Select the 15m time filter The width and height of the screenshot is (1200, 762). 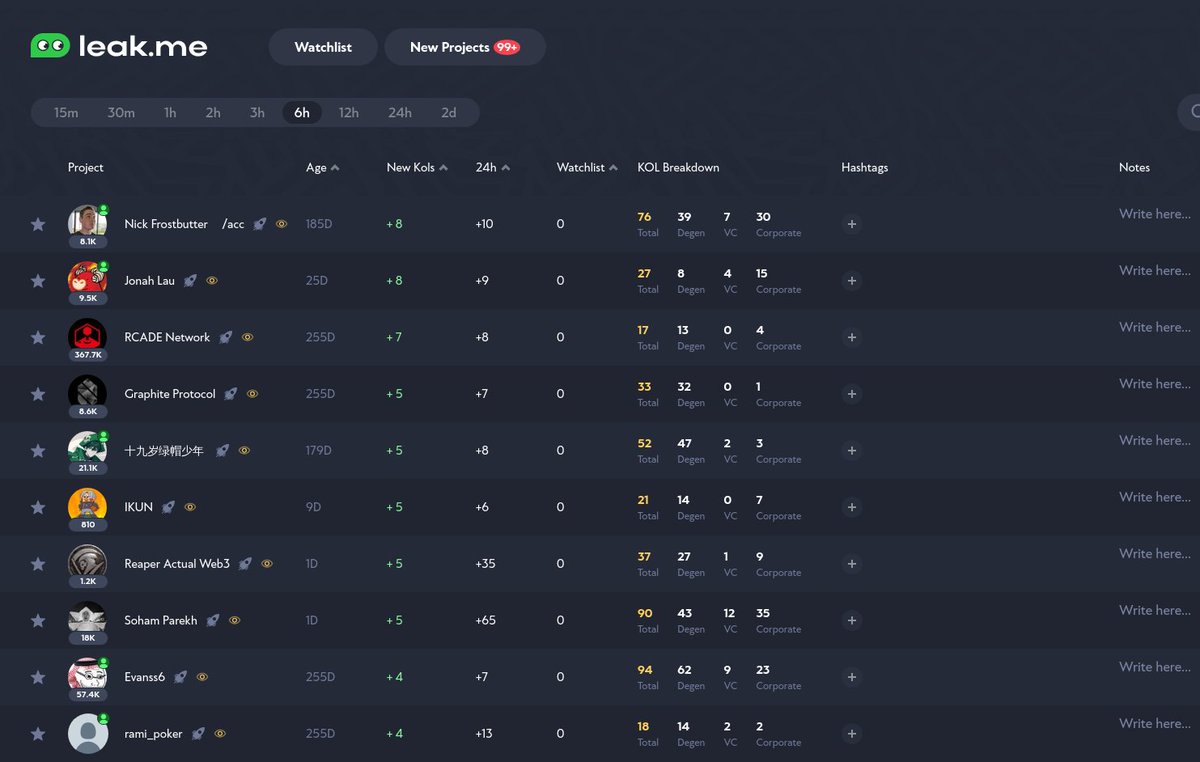[x=66, y=112]
